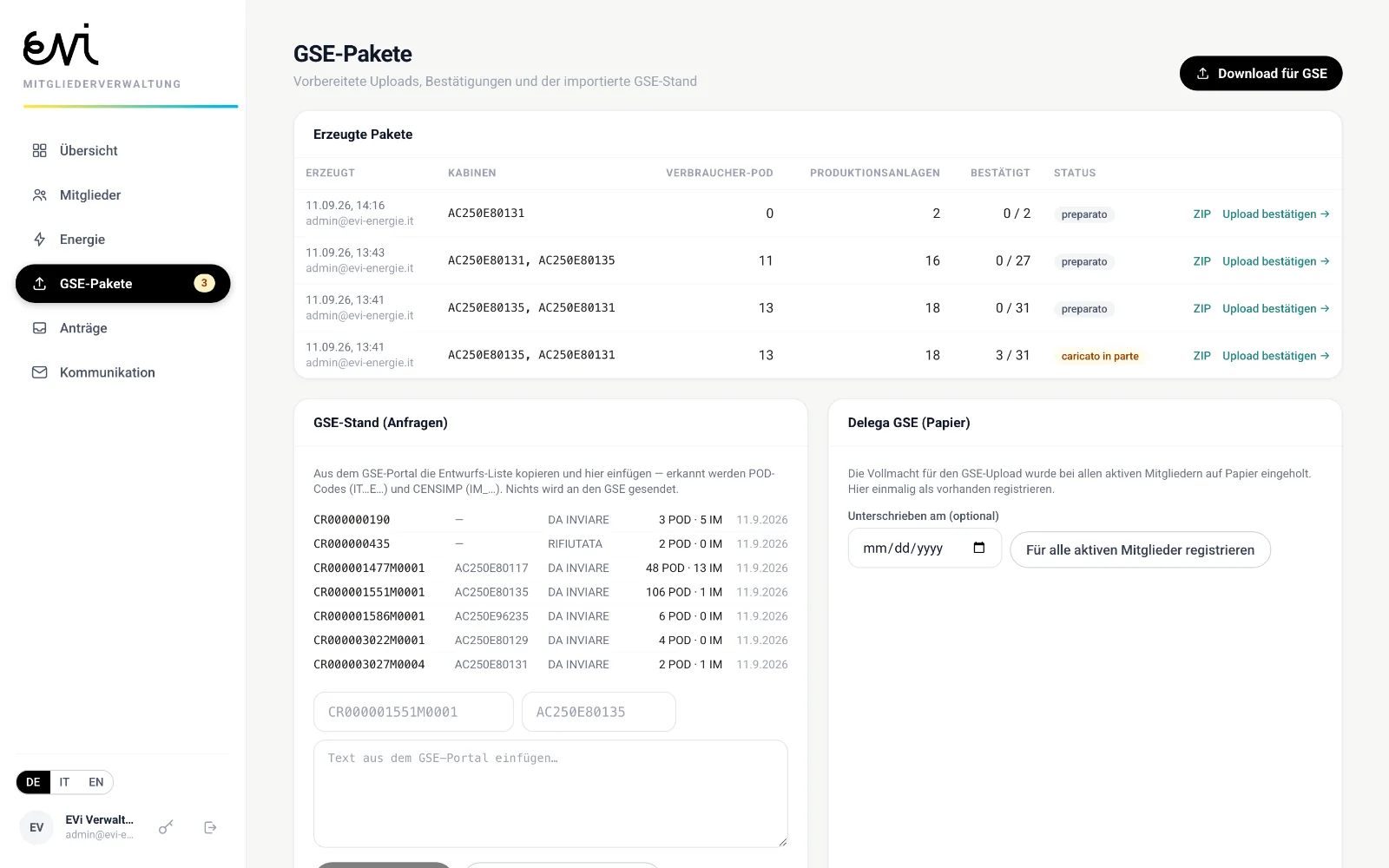Click the CR000001551M0001 placeholder input
Screen dimensions: 1389x868
point(413,712)
